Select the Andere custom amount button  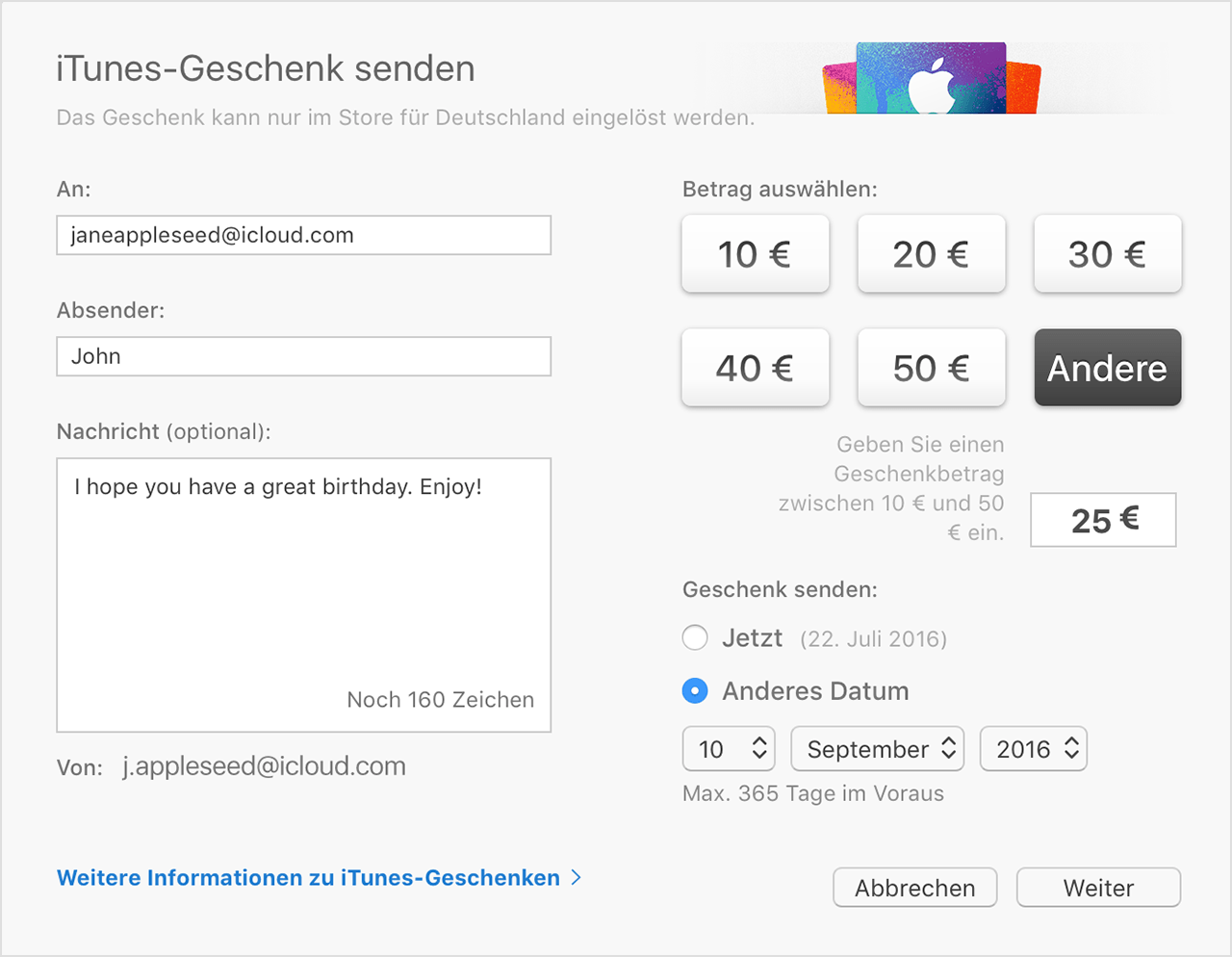point(1107,368)
